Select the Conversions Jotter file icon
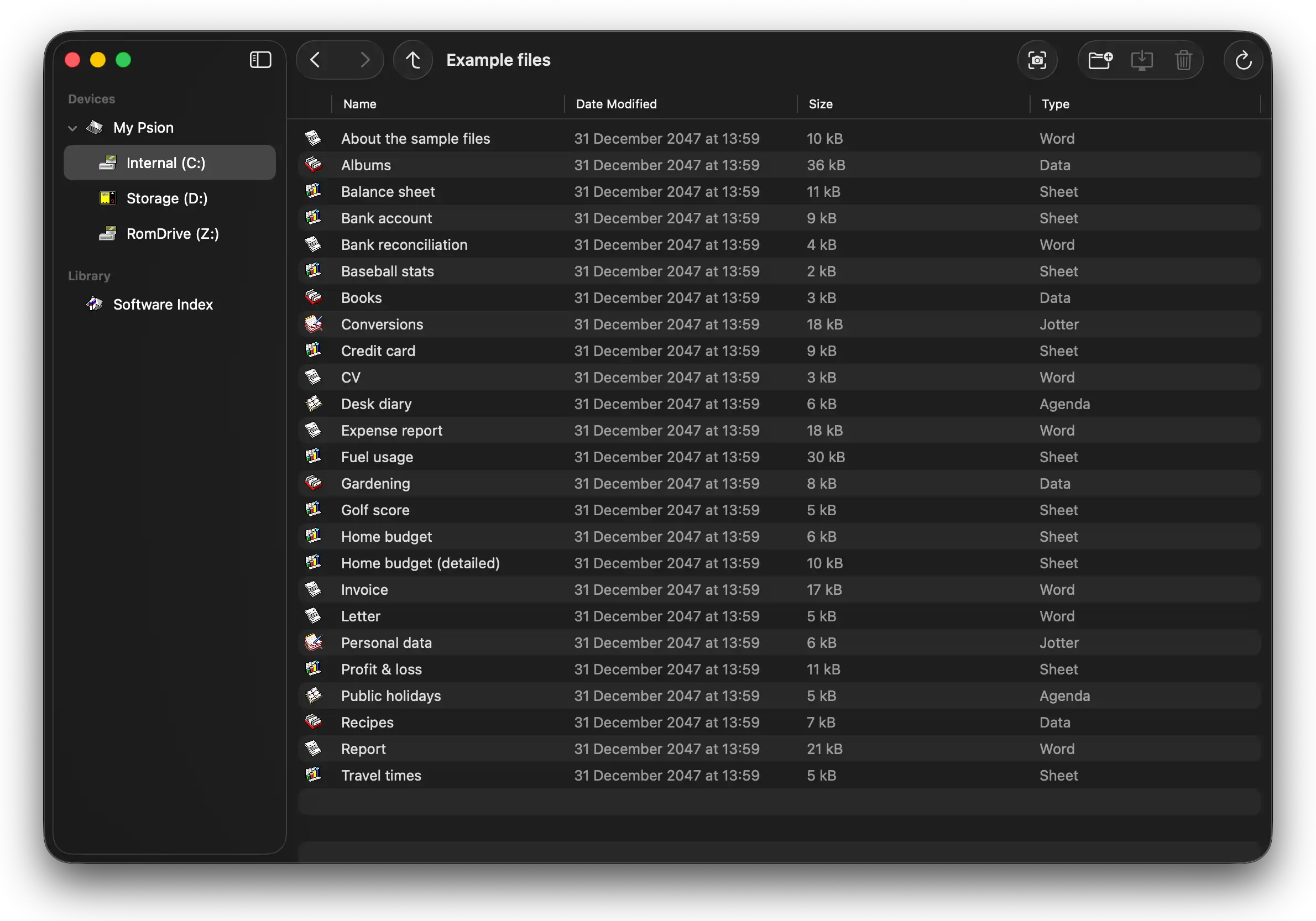Screen dimensions: 1316x921 coord(314,325)
